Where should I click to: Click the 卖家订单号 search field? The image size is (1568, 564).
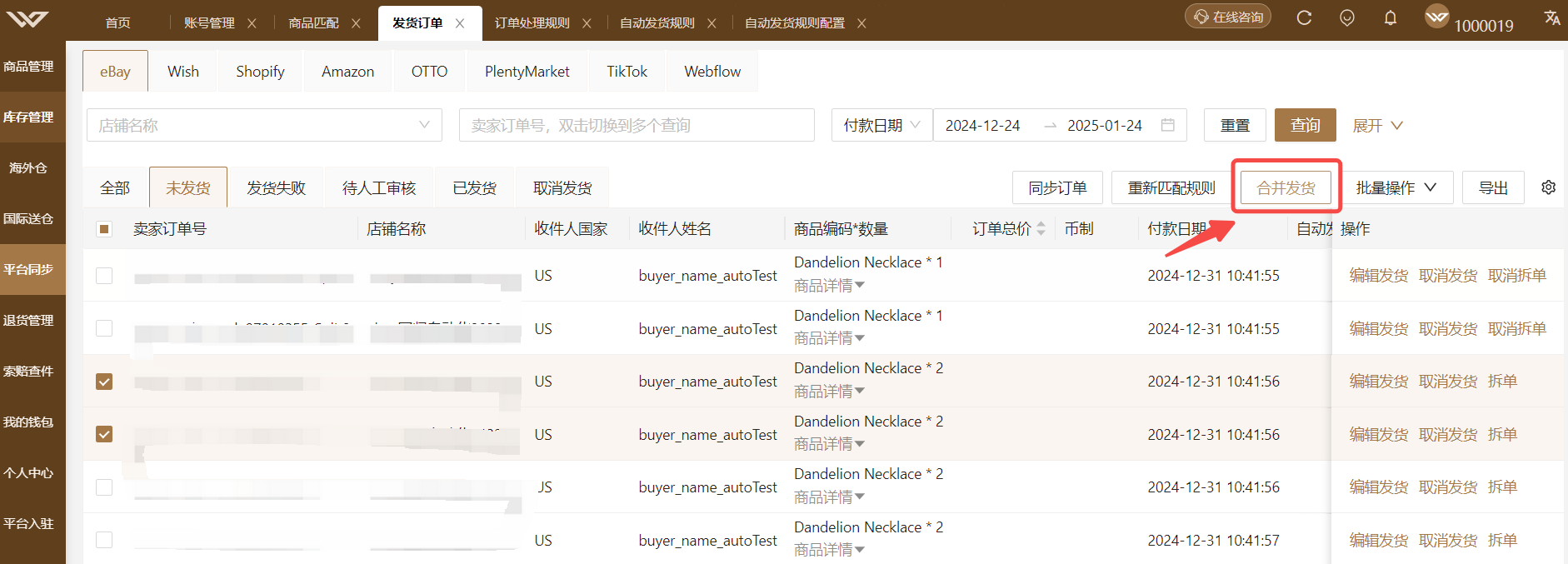coord(637,125)
